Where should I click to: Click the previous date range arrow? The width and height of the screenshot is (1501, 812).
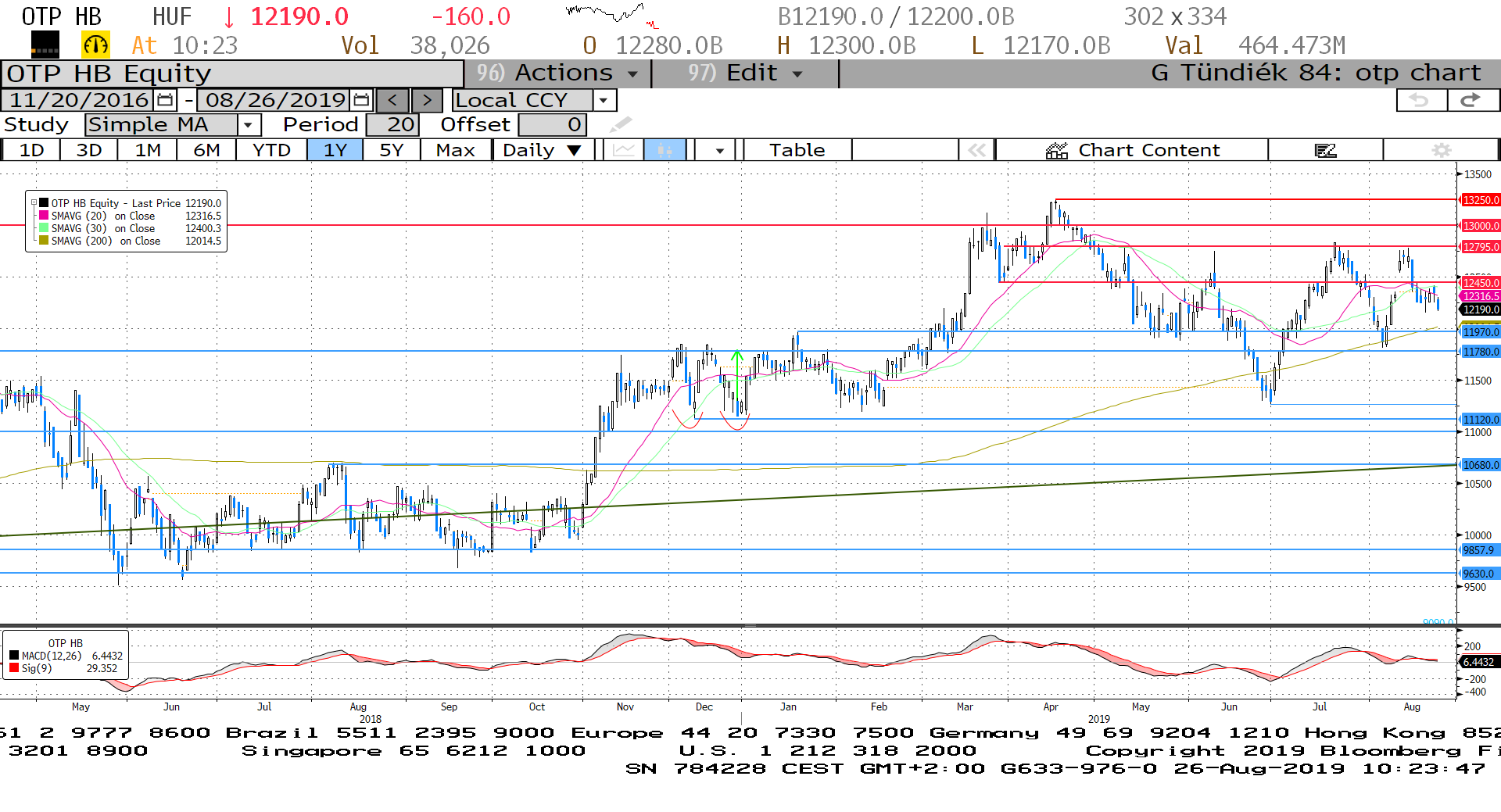pos(392,100)
